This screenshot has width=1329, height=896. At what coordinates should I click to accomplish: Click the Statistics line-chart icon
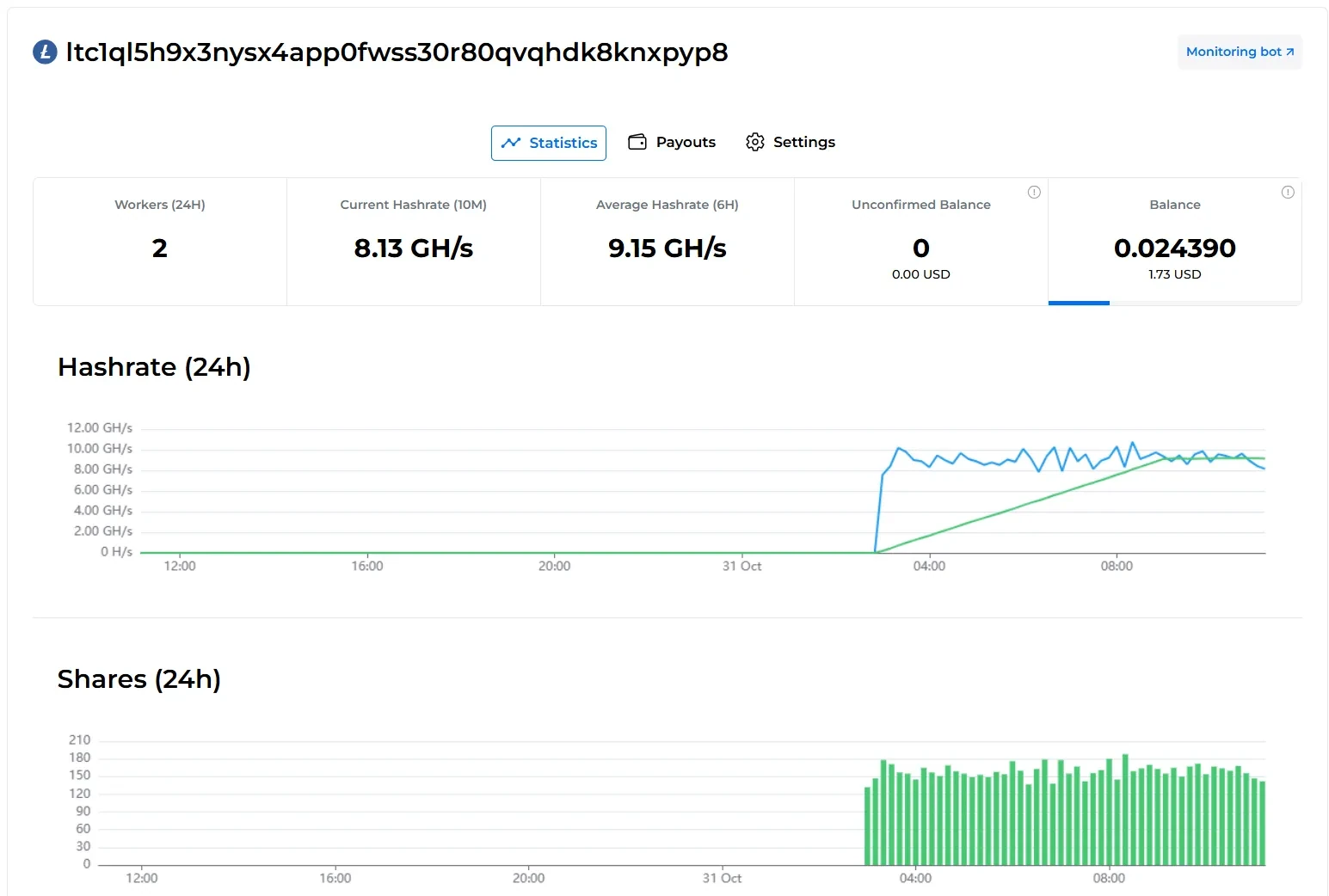pos(511,143)
